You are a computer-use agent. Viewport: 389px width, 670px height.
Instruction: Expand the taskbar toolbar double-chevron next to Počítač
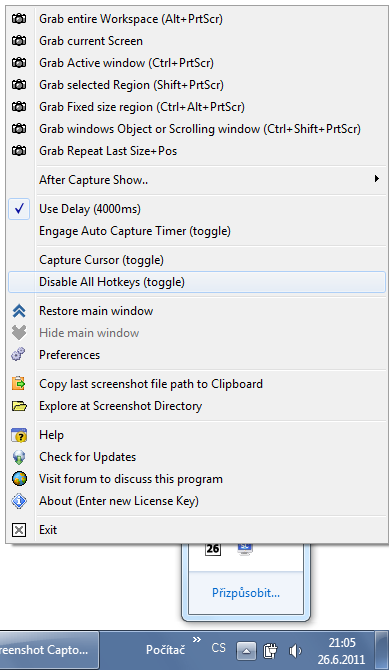pyautogui.click(x=197, y=640)
